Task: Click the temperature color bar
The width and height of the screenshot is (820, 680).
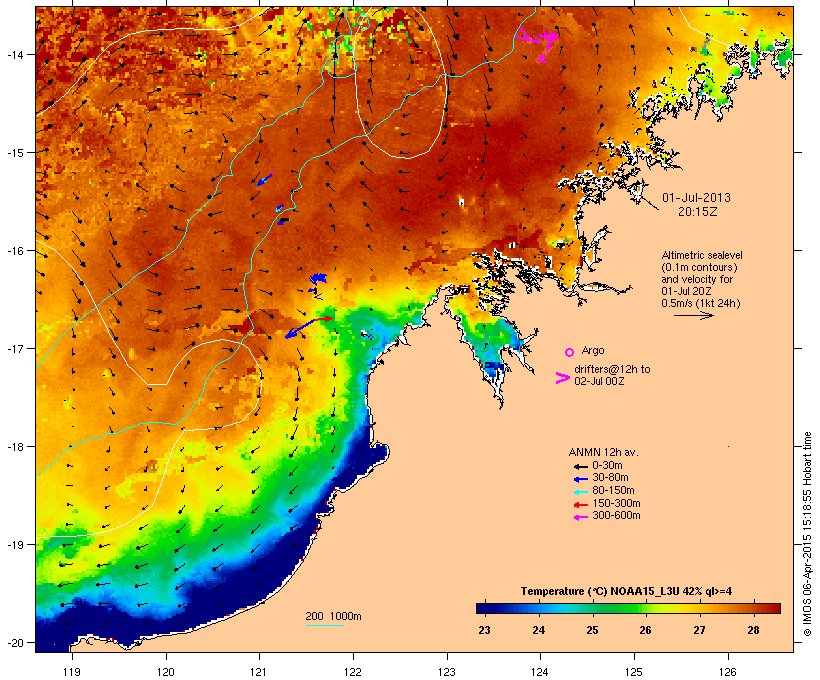Action: (628, 608)
